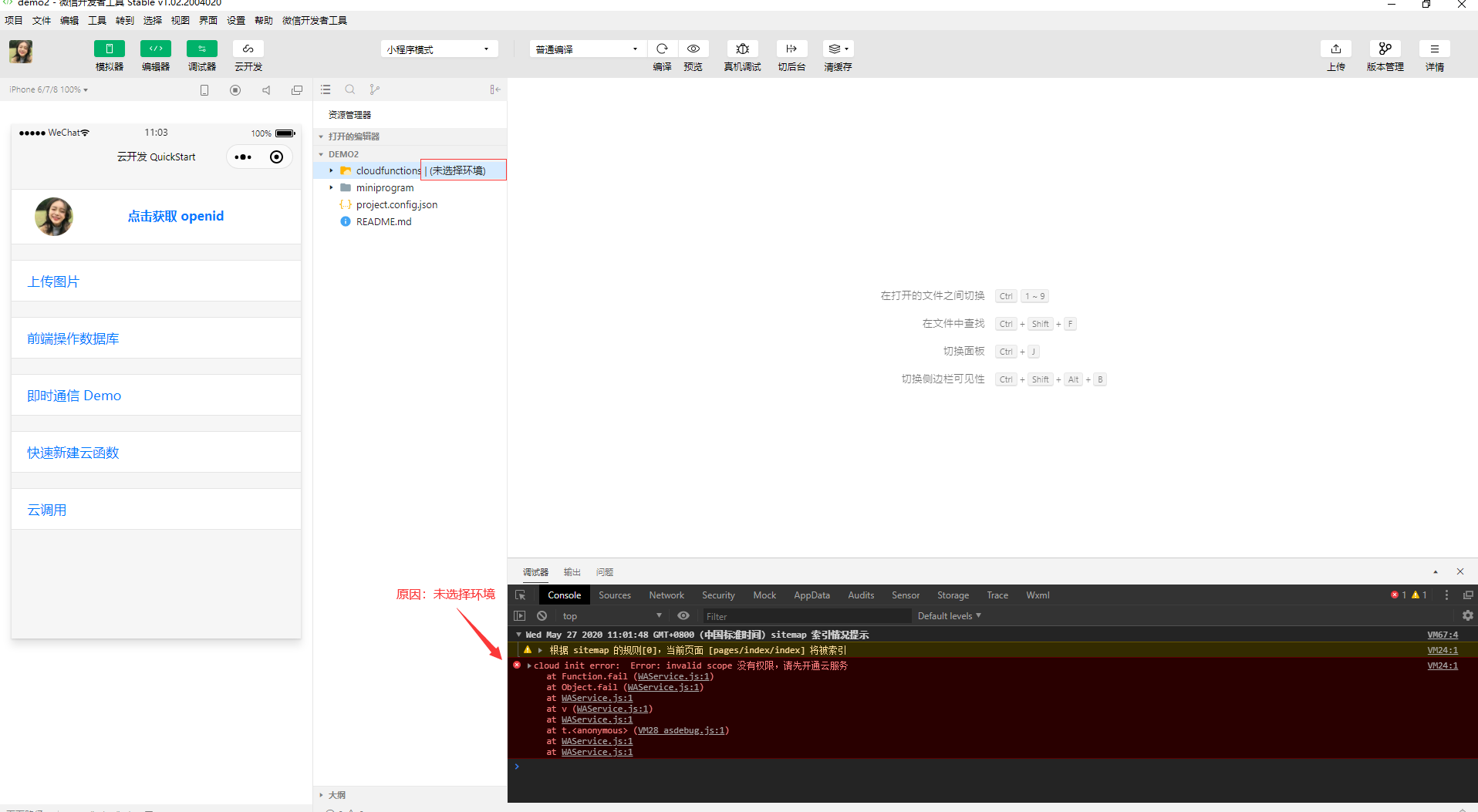Open the clear cache dropdown

(838, 49)
